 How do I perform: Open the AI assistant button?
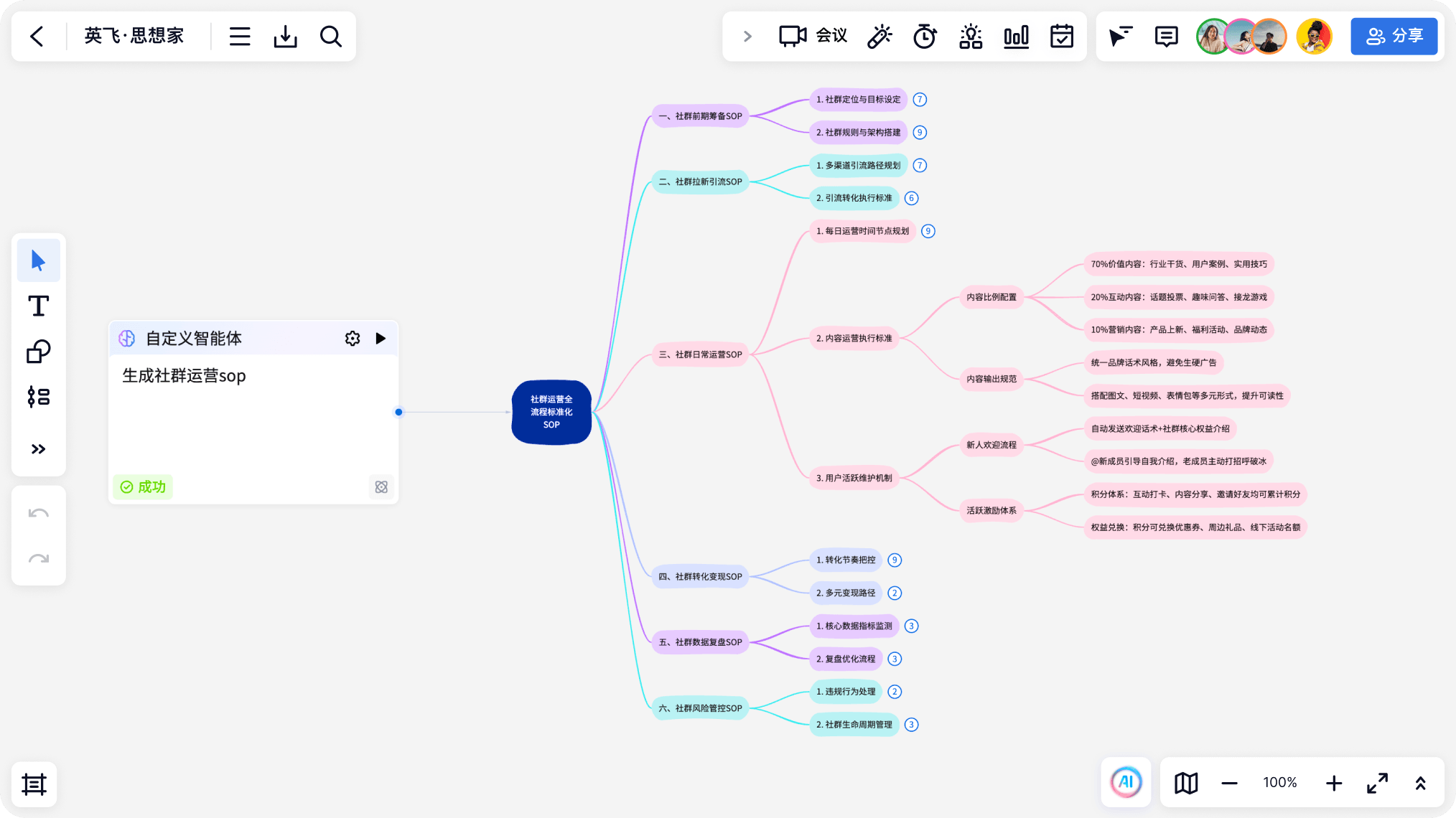coord(1126,782)
